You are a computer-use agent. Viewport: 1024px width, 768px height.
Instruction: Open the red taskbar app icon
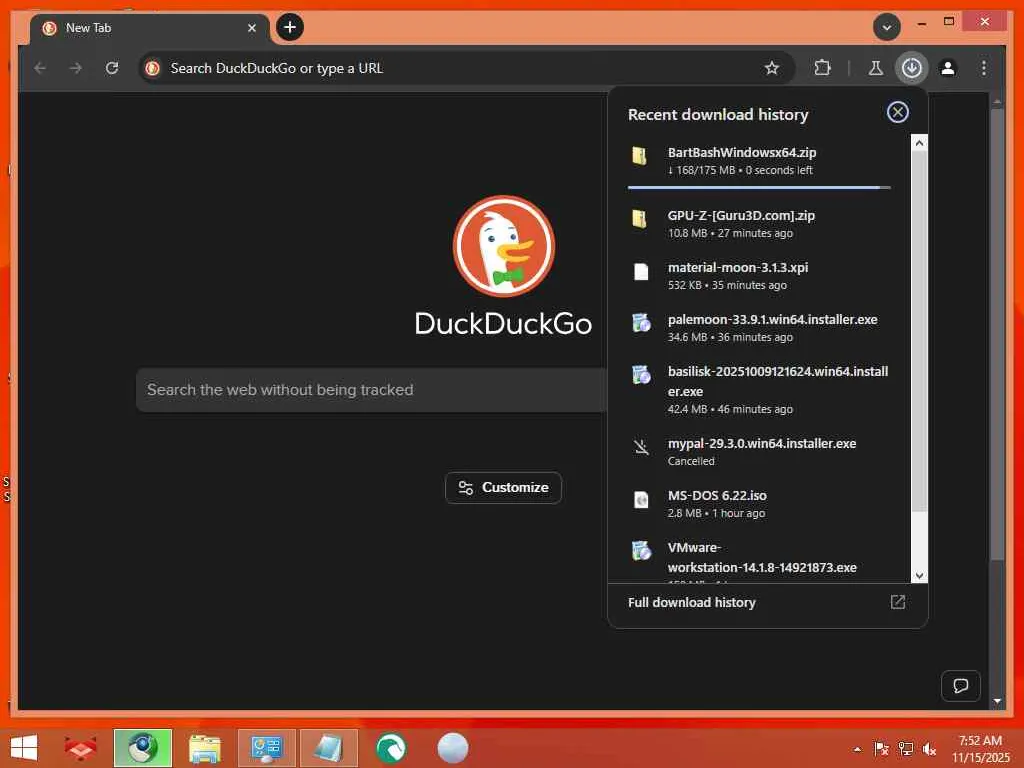pyautogui.click(x=81, y=748)
